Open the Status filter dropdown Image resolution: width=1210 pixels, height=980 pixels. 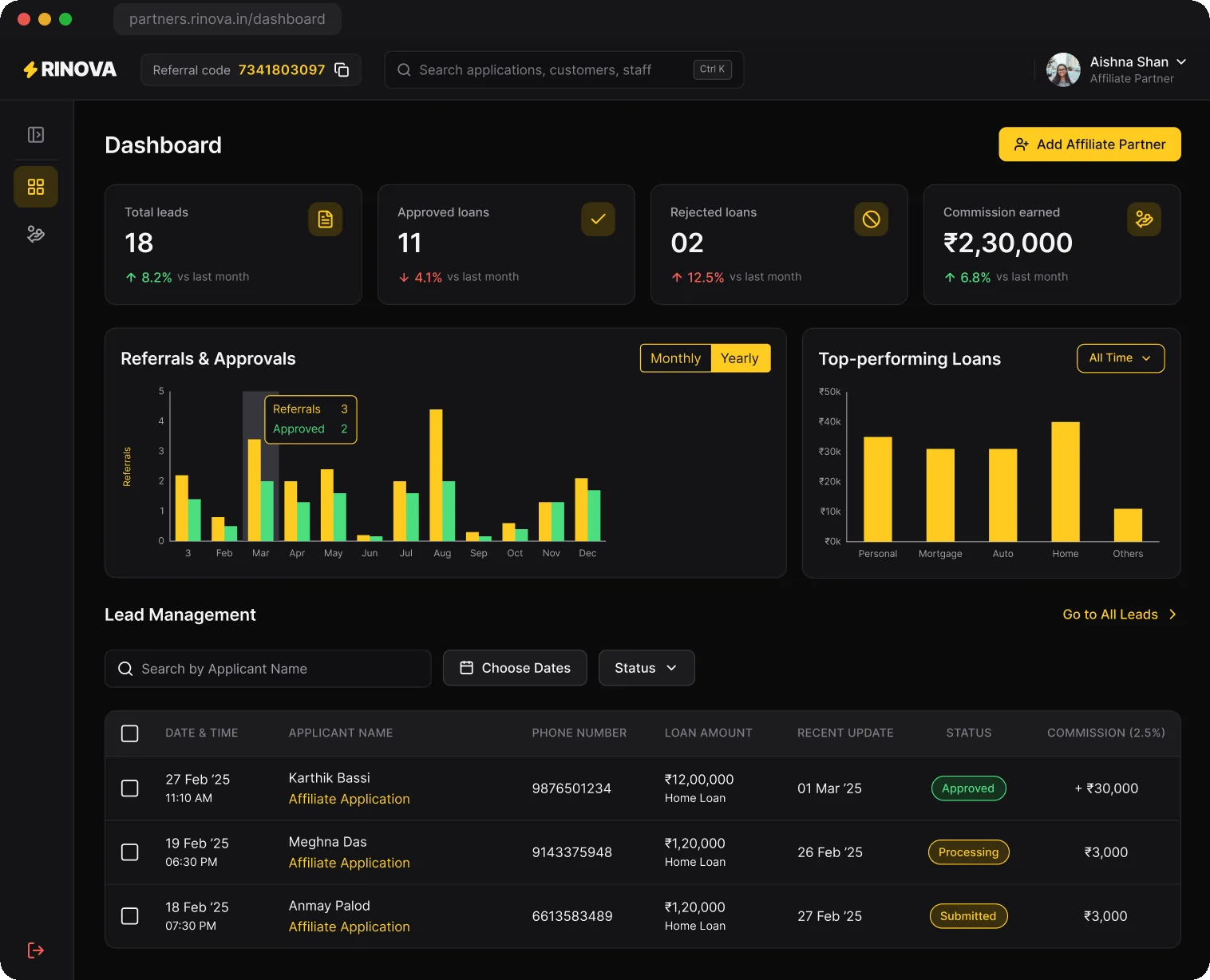(x=647, y=668)
